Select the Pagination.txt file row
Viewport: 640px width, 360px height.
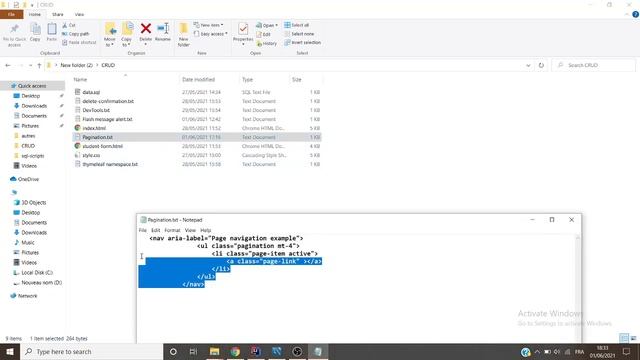197,137
